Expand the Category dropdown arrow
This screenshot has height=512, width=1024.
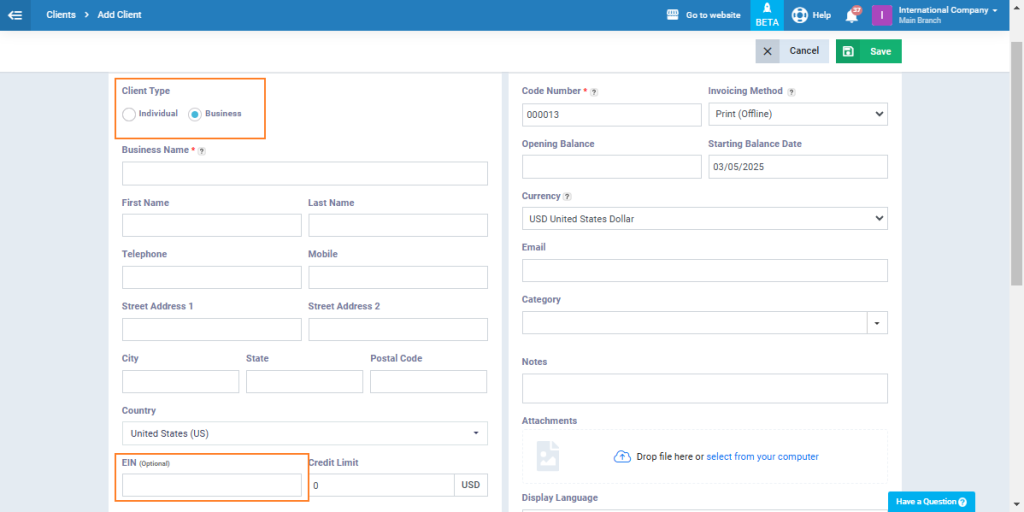pyautogui.click(x=877, y=323)
